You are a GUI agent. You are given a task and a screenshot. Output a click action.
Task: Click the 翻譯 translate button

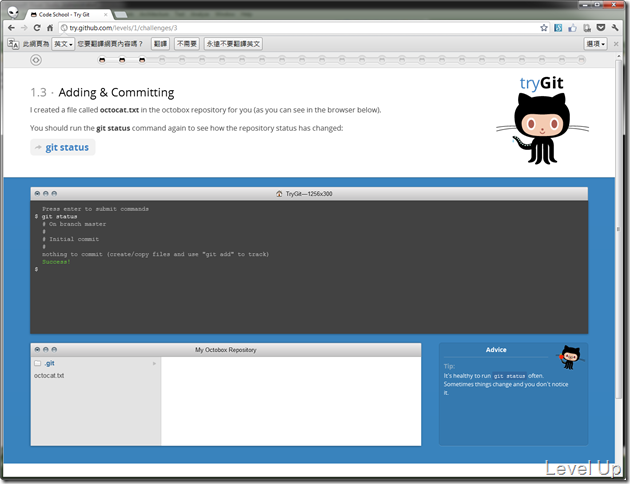[x=161, y=44]
